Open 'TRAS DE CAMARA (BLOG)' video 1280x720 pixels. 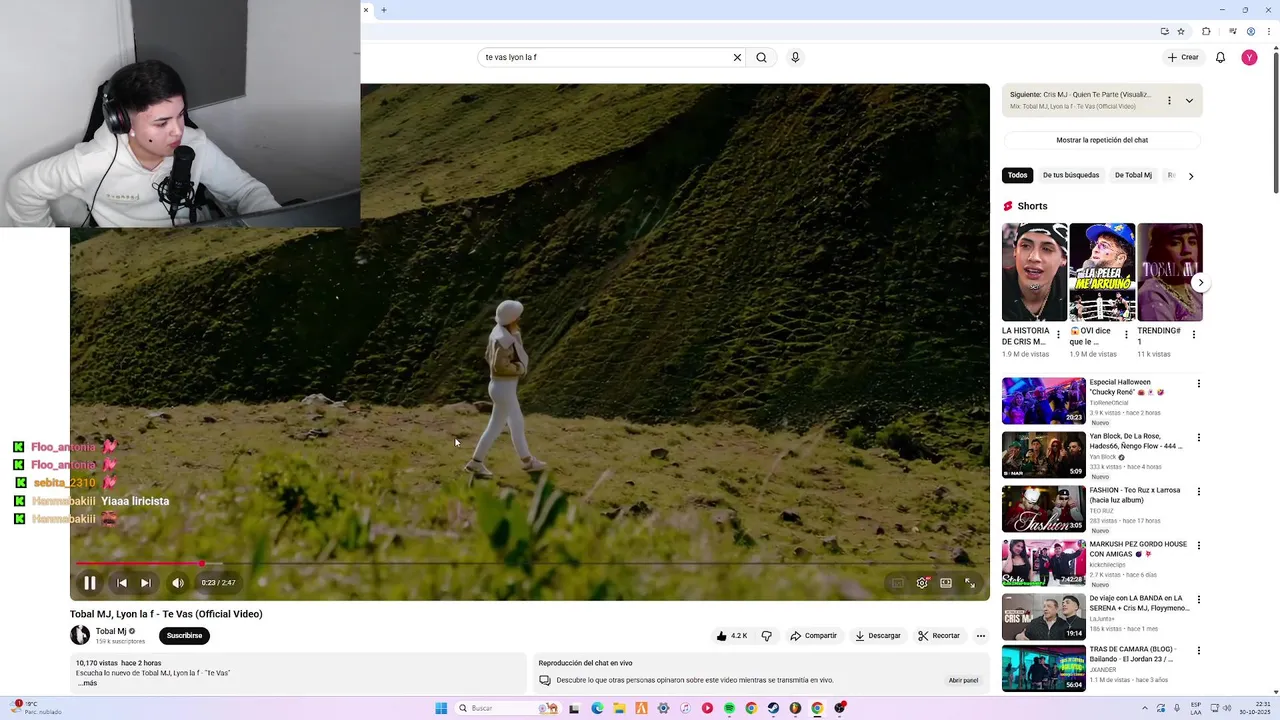1043,668
